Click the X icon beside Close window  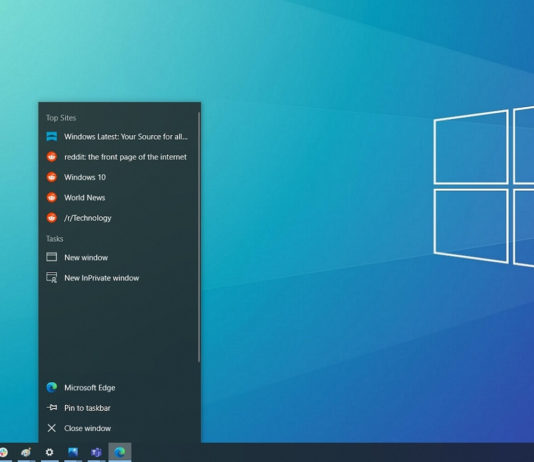52,428
